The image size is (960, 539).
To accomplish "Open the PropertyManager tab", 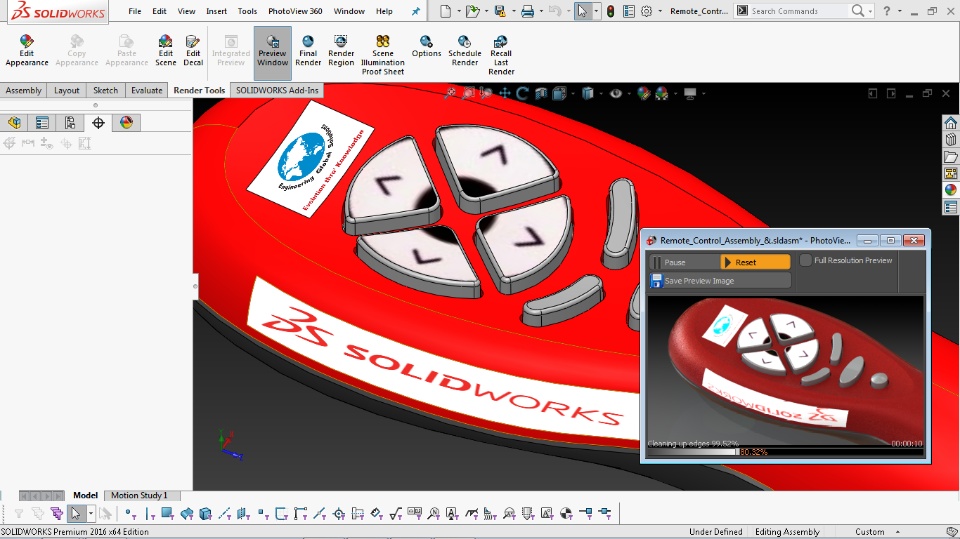I will (42, 122).
